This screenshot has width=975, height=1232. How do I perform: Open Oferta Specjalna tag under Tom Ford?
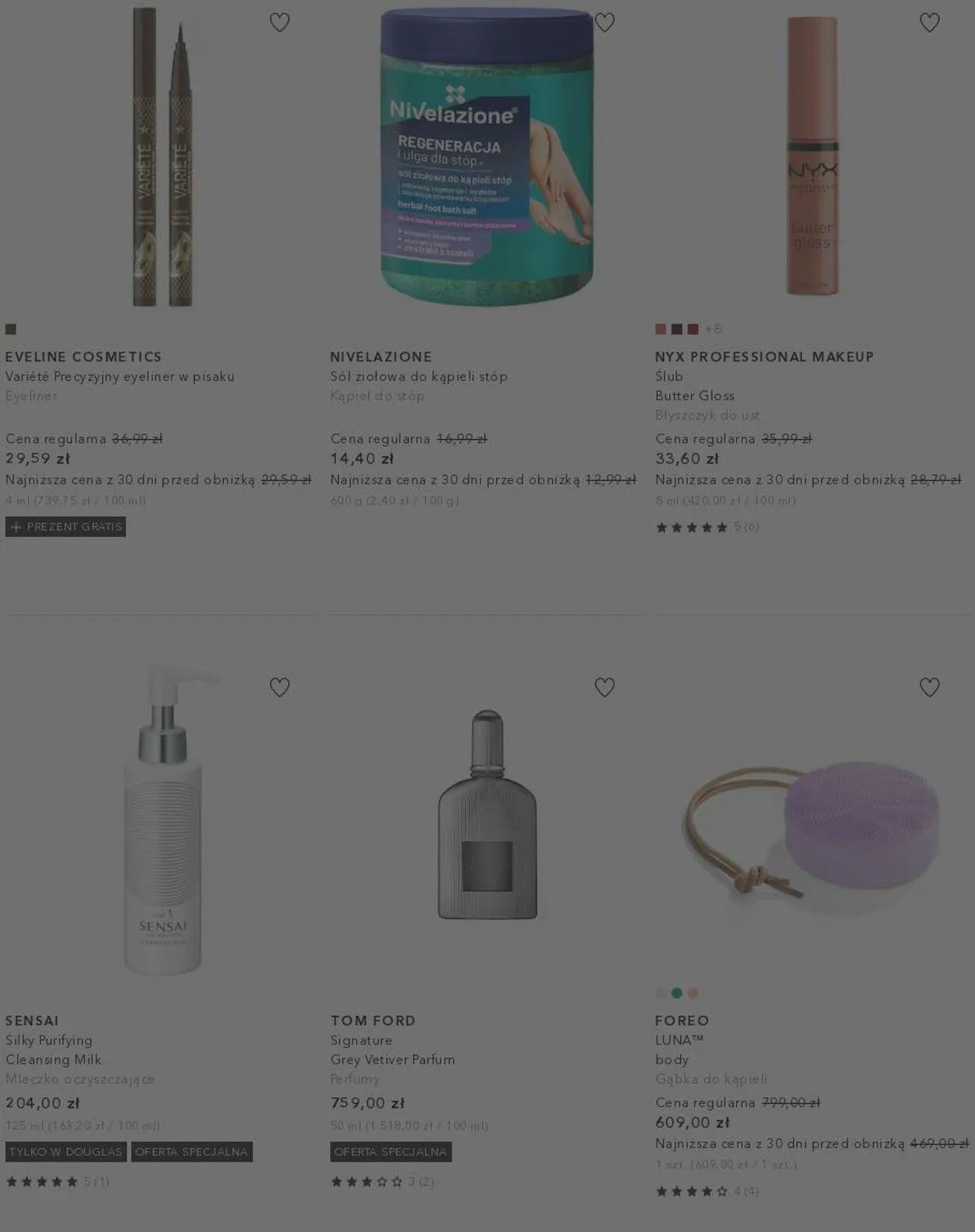391,1152
